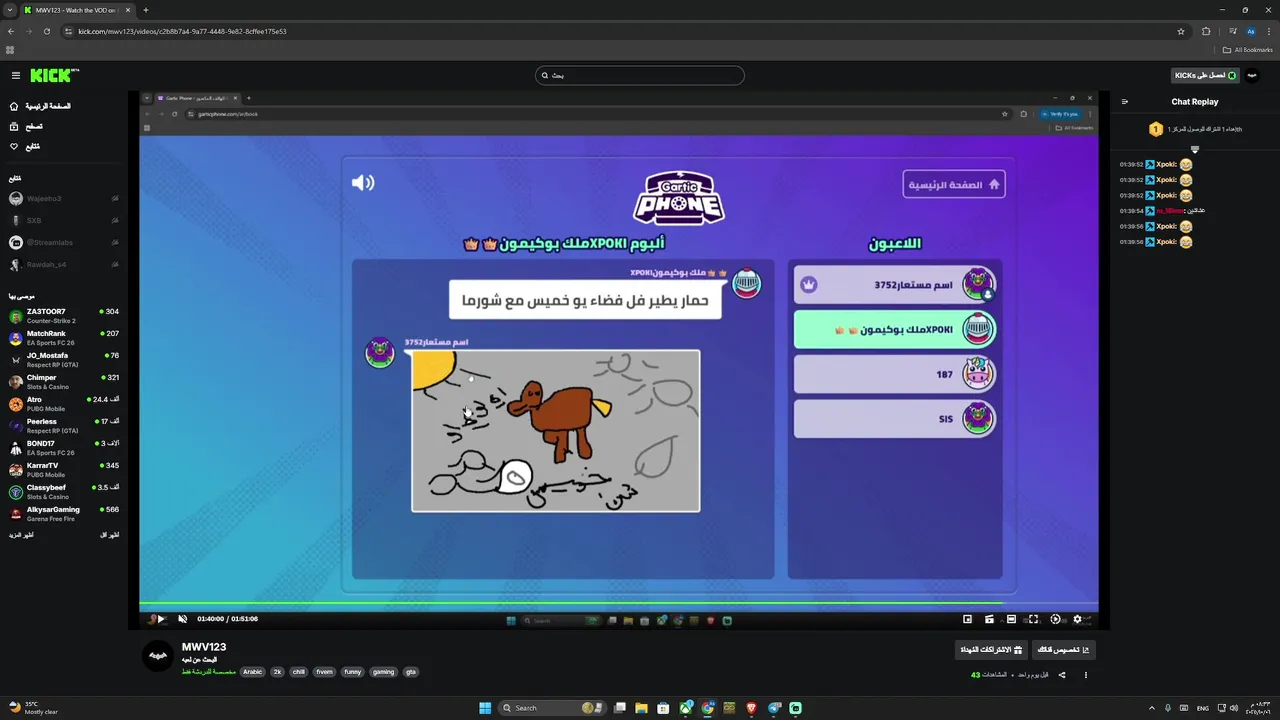The height and width of the screenshot is (720, 1280).
Task: Open the All Bookmarks folder
Action: tap(1248, 50)
